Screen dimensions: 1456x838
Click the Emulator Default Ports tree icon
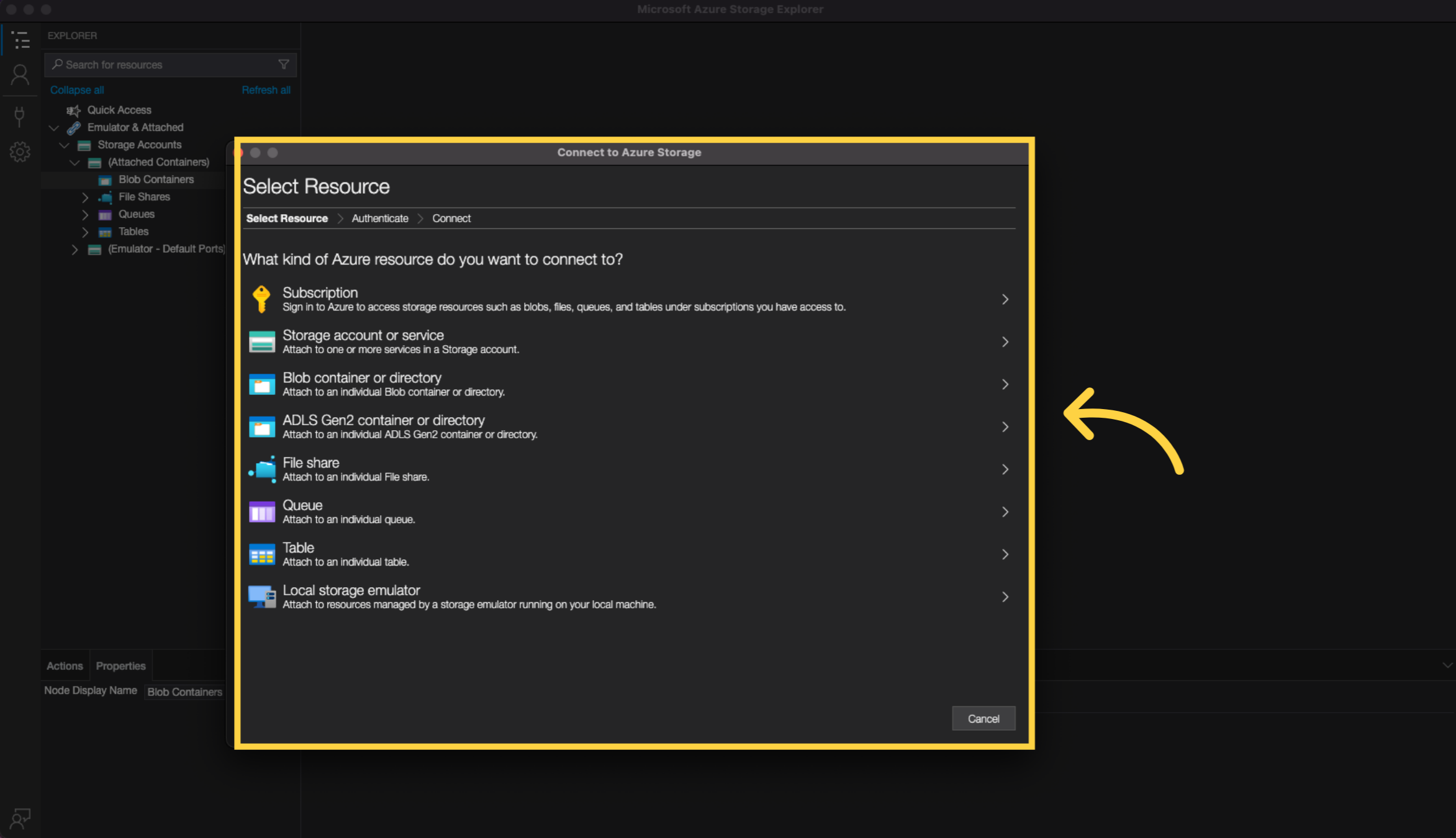pos(94,250)
